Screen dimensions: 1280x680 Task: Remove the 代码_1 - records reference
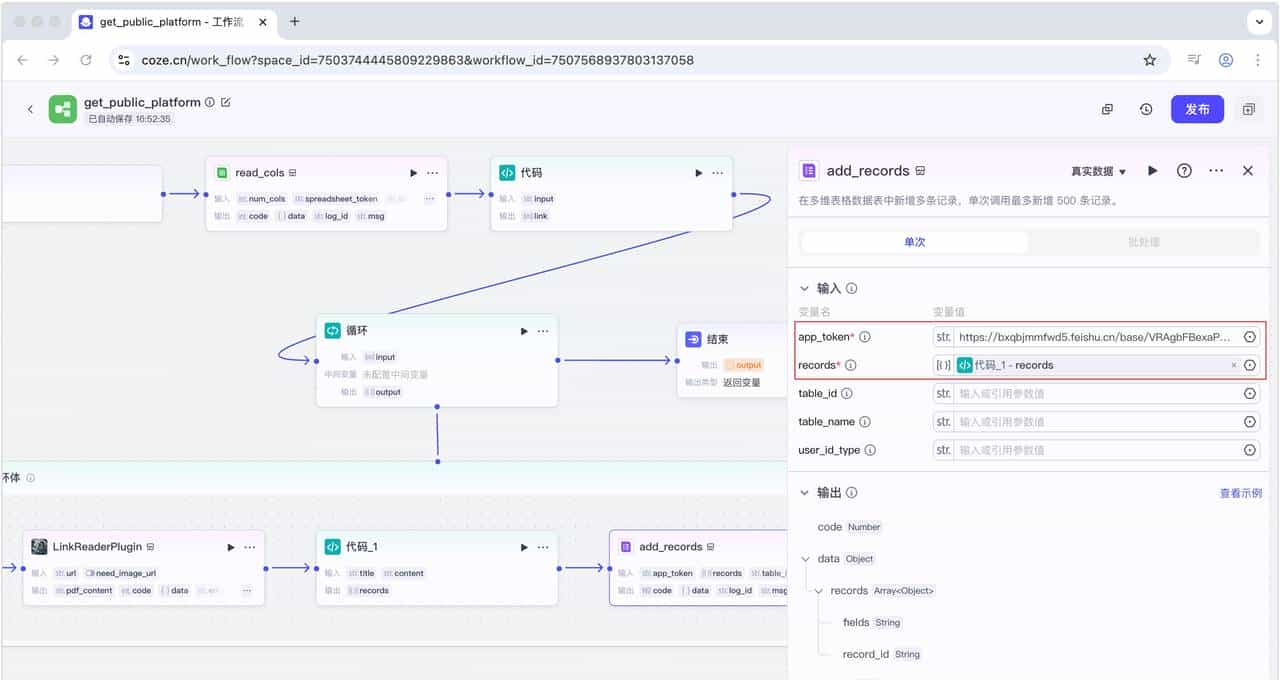coord(1233,366)
